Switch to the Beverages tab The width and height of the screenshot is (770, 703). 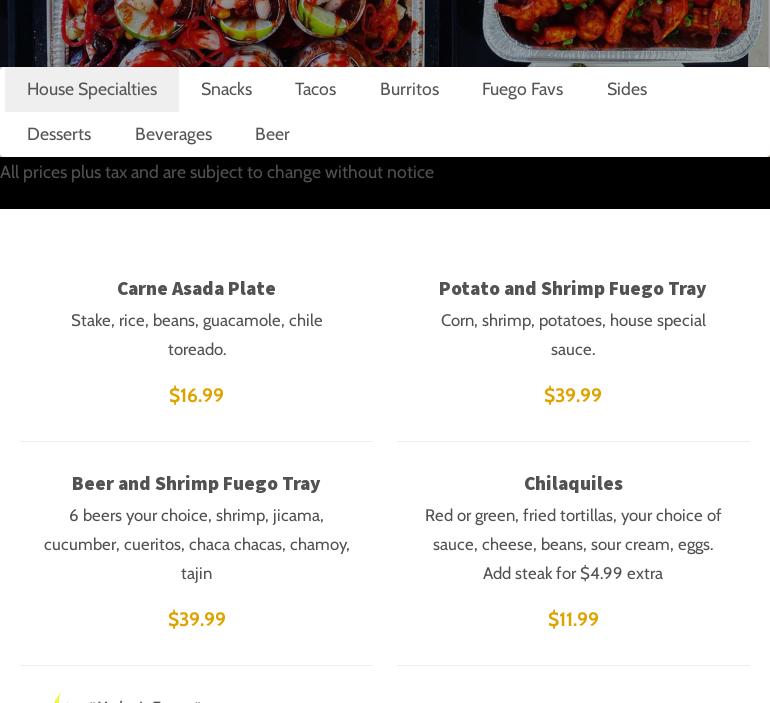173,134
